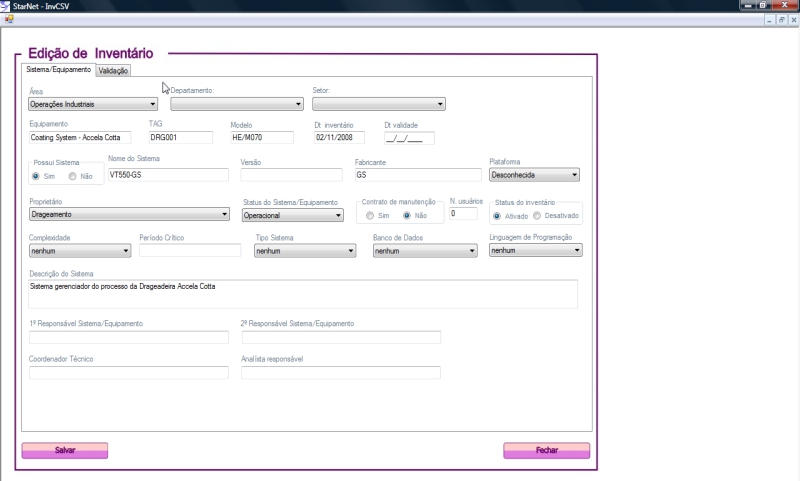
Task: Focus the Dt. validade date field
Action: pyautogui.click(x=409, y=138)
